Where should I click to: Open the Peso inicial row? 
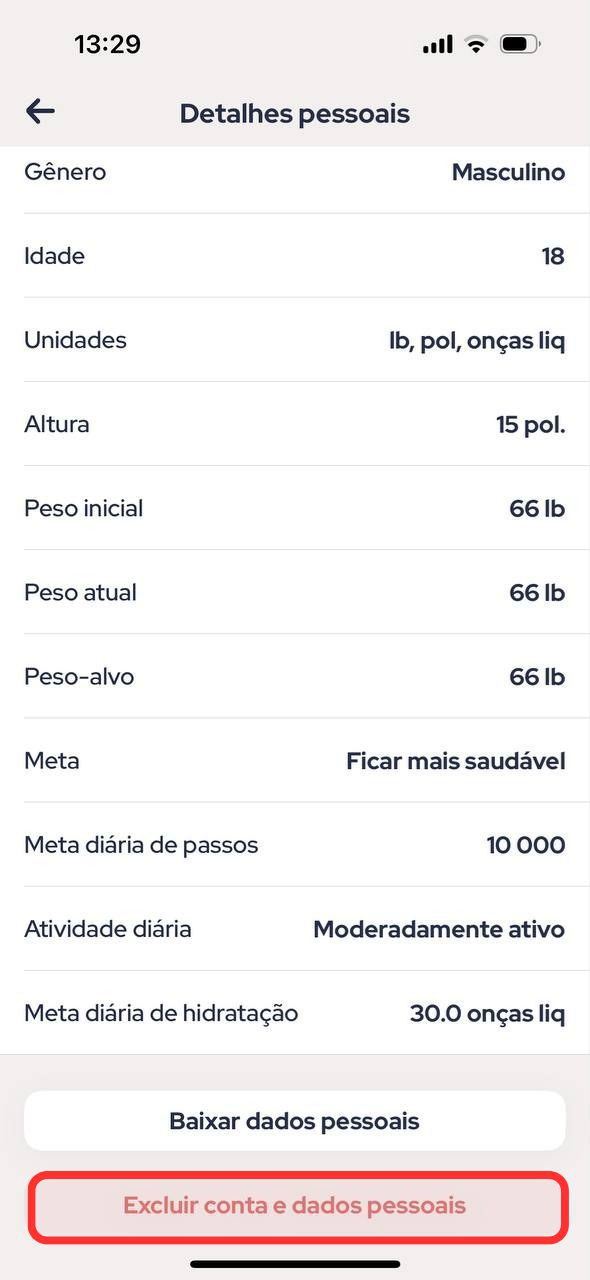[x=295, y=508]
